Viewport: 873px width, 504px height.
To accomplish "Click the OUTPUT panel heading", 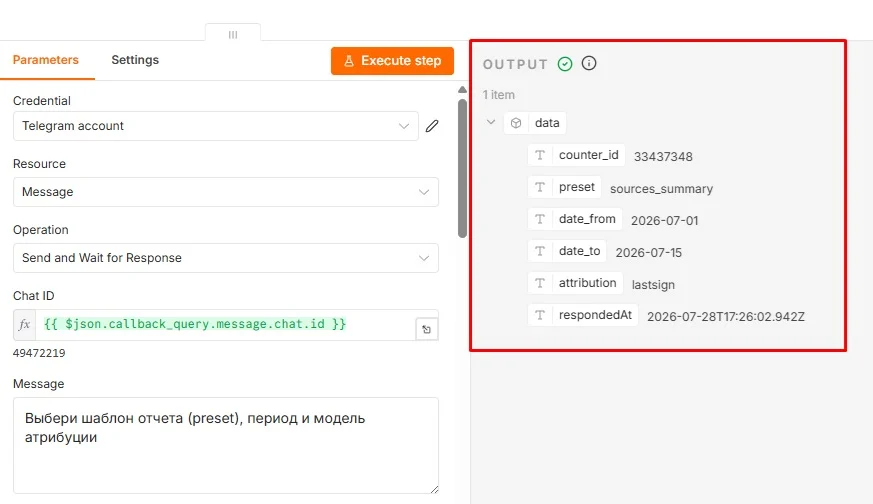I will [515, 64].
